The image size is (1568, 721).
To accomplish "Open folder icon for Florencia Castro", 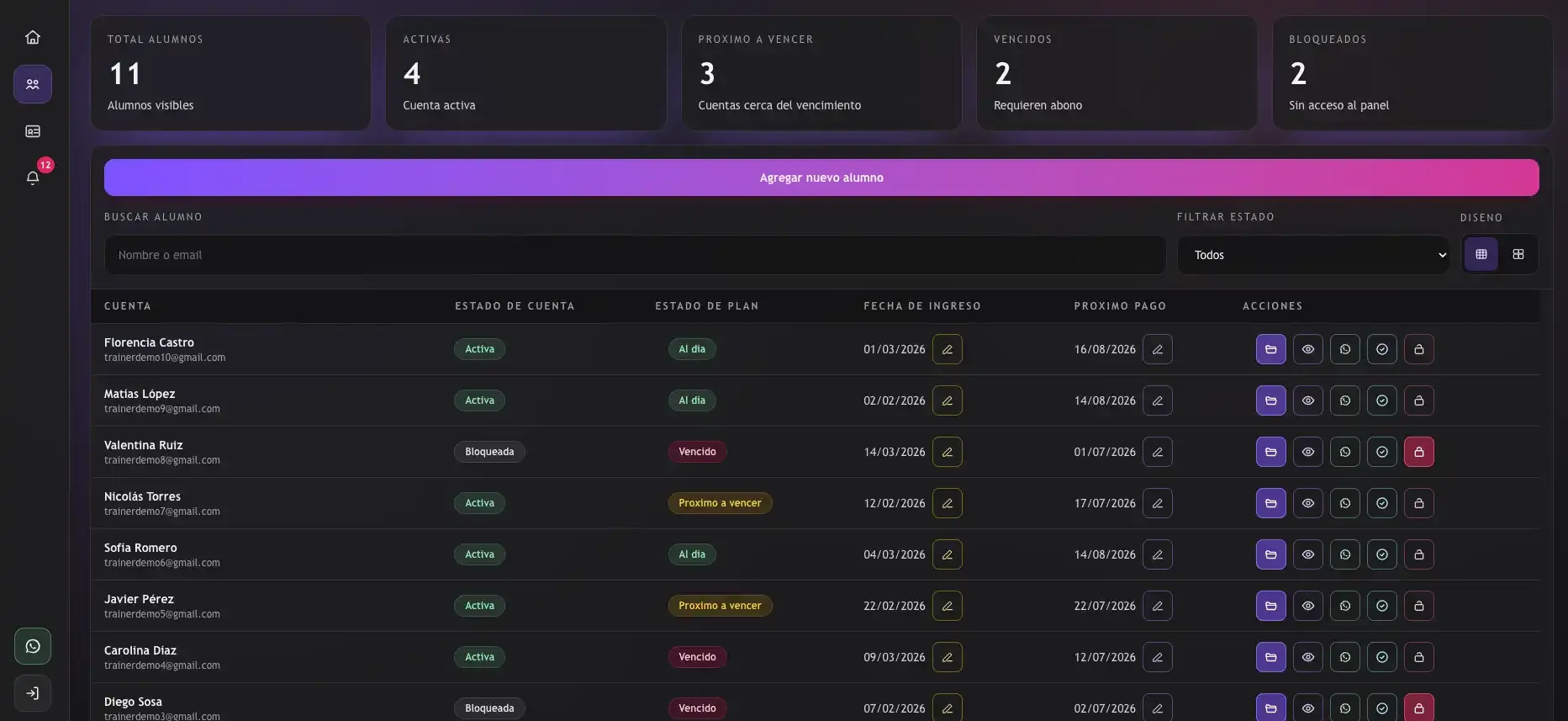I will pyautogui.click(x=1270, y=349).
